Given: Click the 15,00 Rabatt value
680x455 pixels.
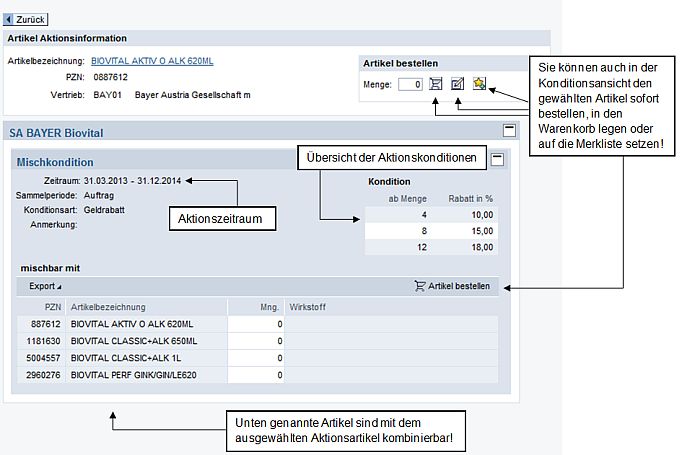Looking at the screenshot, I should pyautogui.click(x=482, y=231).
